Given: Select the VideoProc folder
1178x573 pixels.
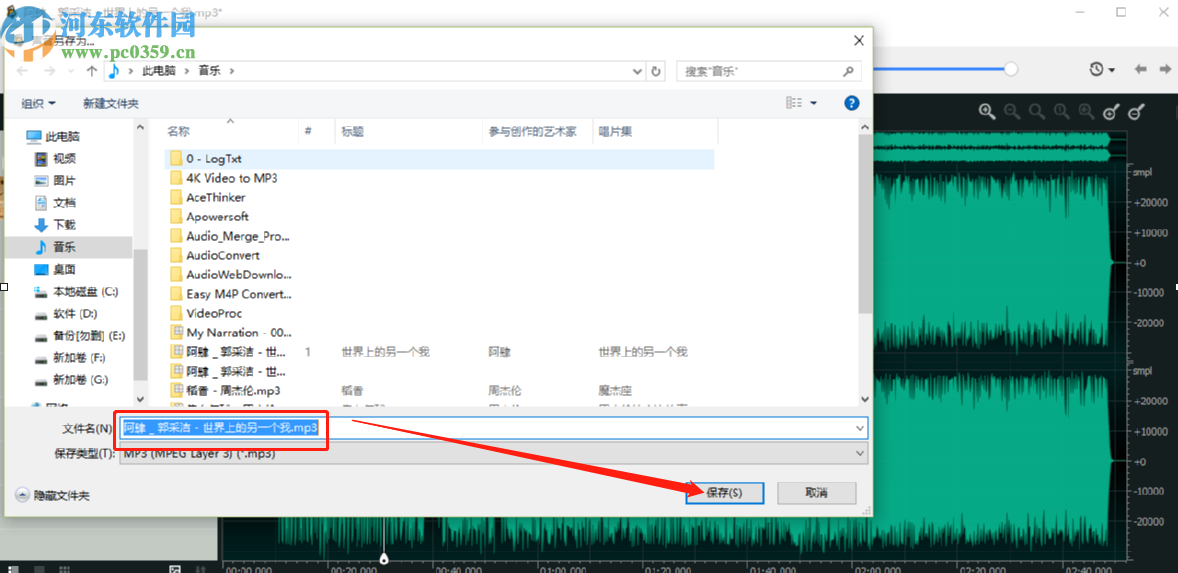Looking at the screenshot, I should point(205,313).
